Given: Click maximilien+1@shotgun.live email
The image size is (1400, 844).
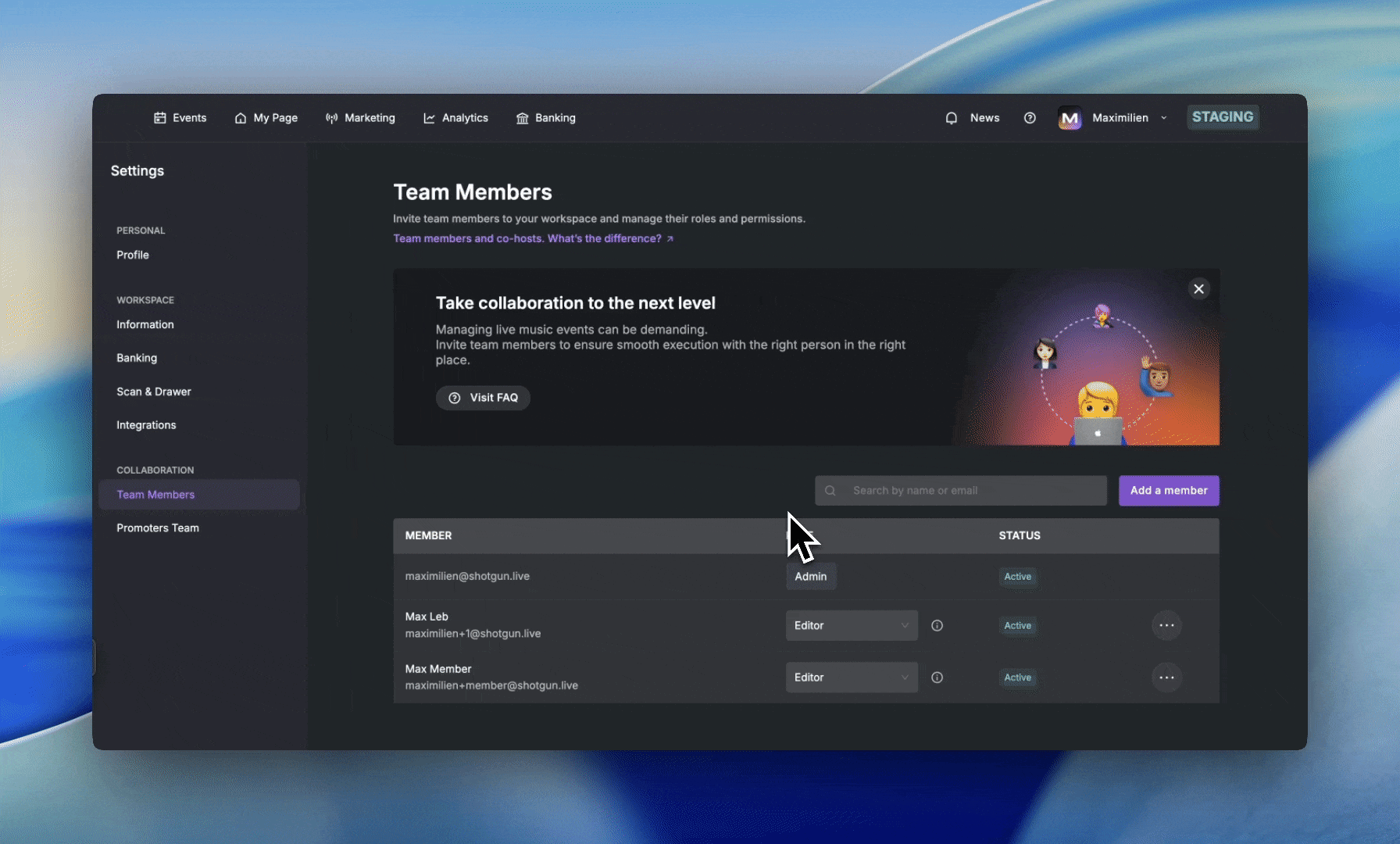Looking at the screenshot, I should tap(473, 634).
